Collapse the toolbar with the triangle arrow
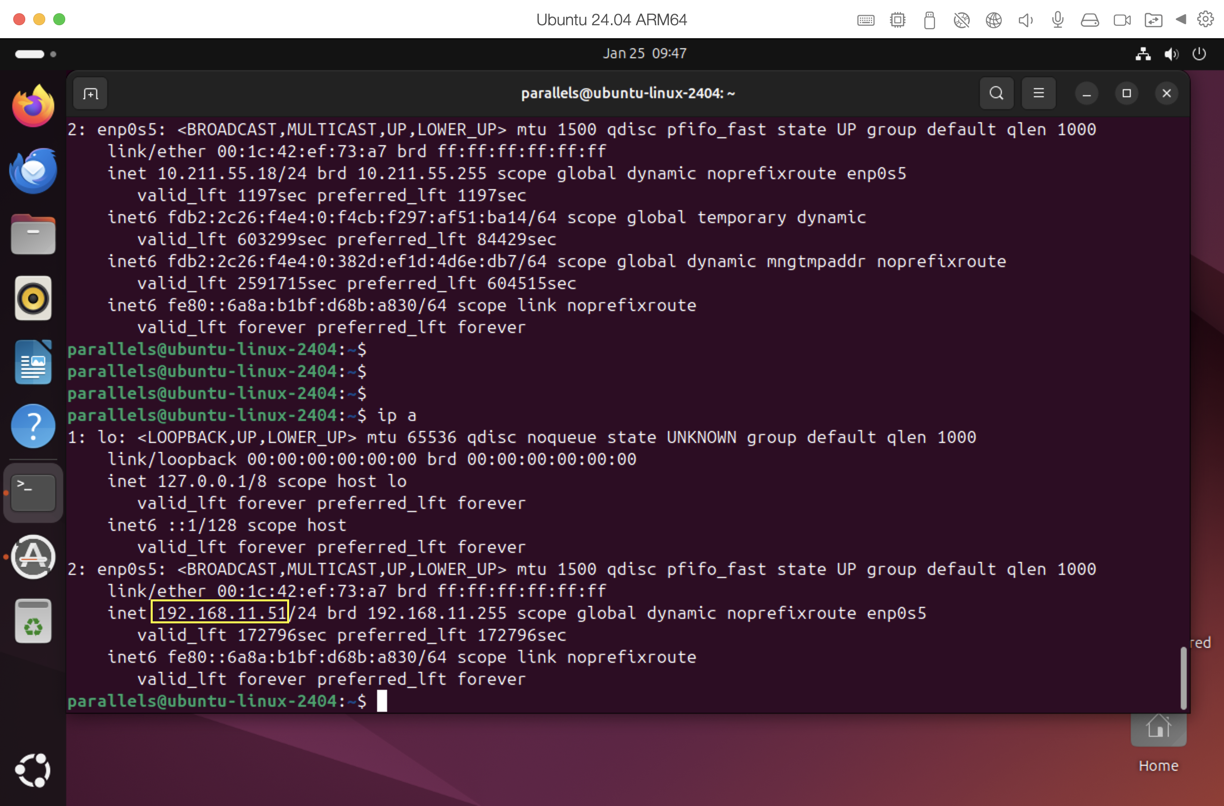The image size is (1224, 806). (x=1181, y=20)
